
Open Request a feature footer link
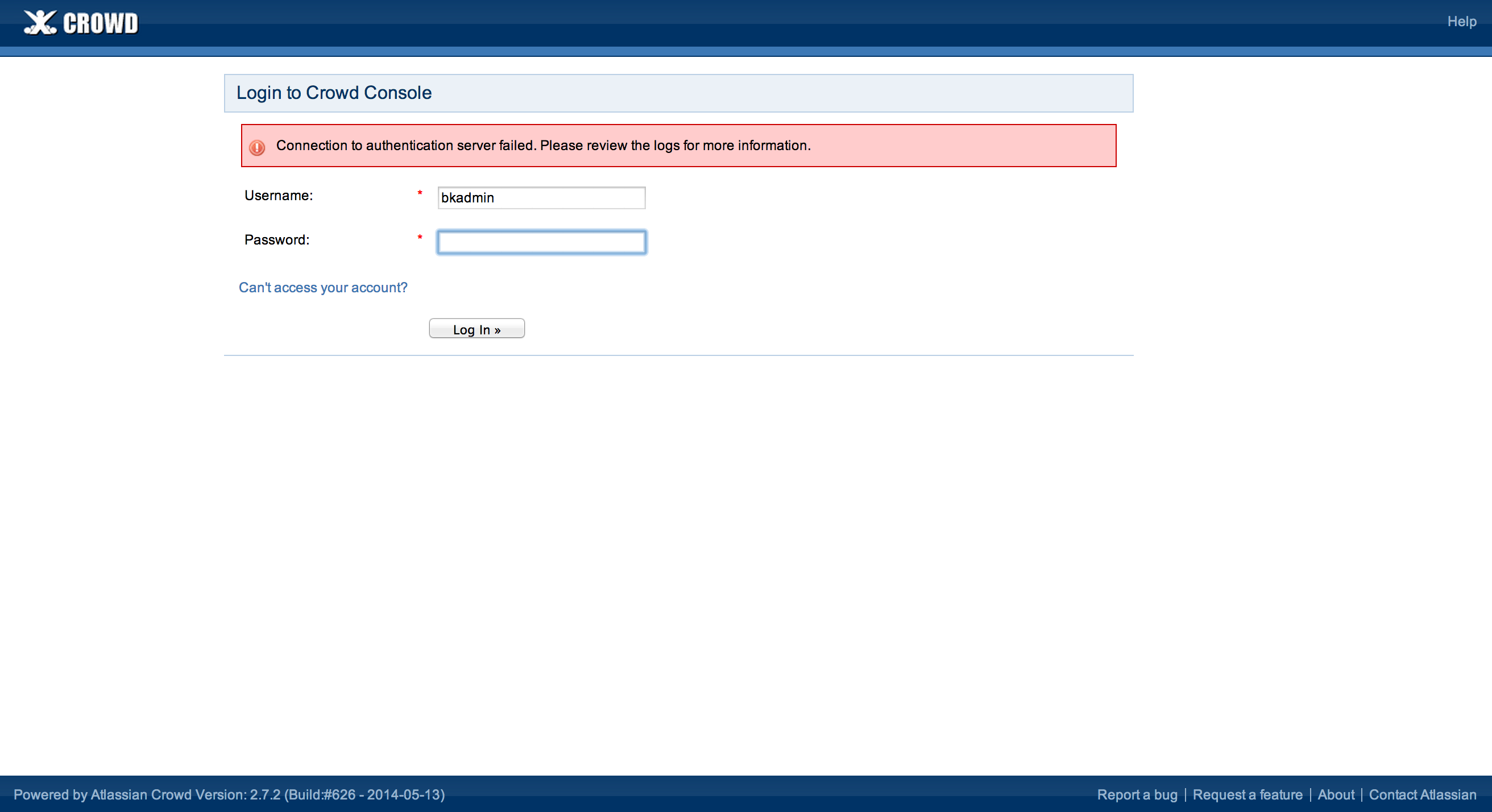pos(1247,794)
